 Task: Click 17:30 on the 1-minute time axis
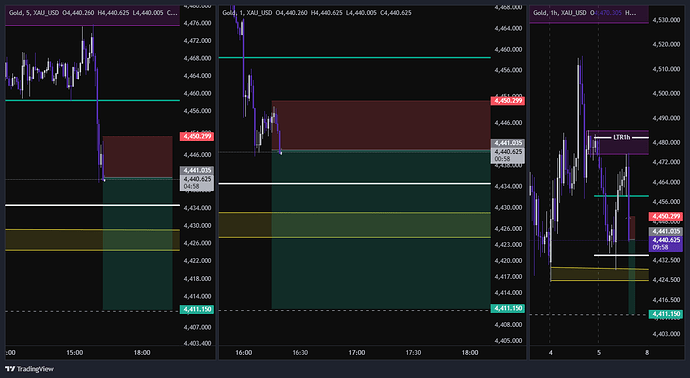[413, 353]
